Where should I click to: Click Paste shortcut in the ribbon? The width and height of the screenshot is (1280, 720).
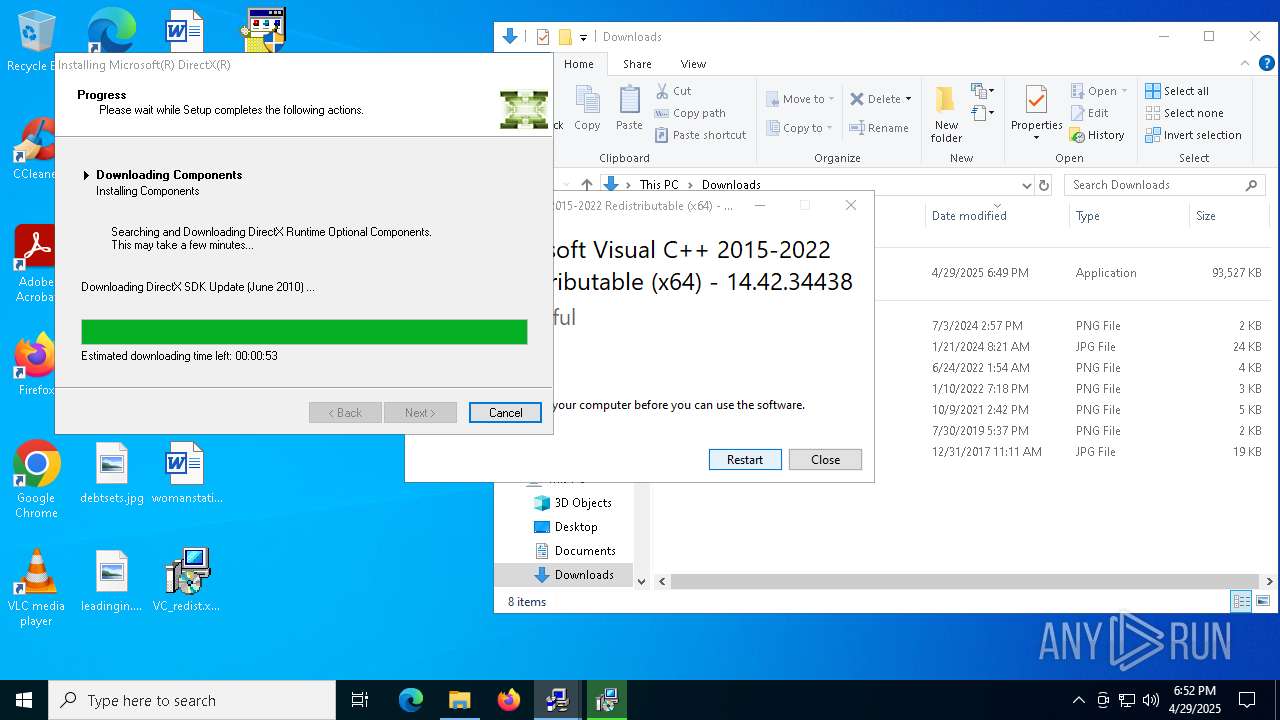pos(700,135)
